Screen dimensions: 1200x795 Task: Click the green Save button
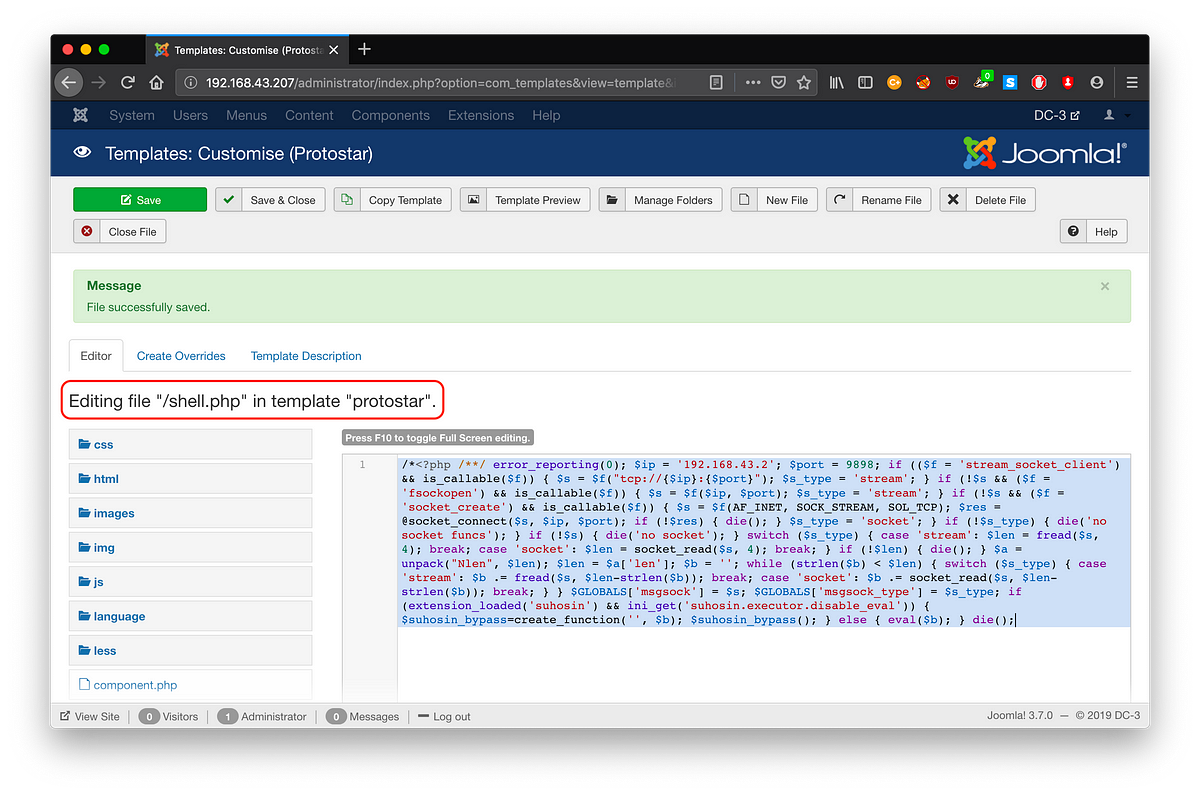tap(140, 200)
